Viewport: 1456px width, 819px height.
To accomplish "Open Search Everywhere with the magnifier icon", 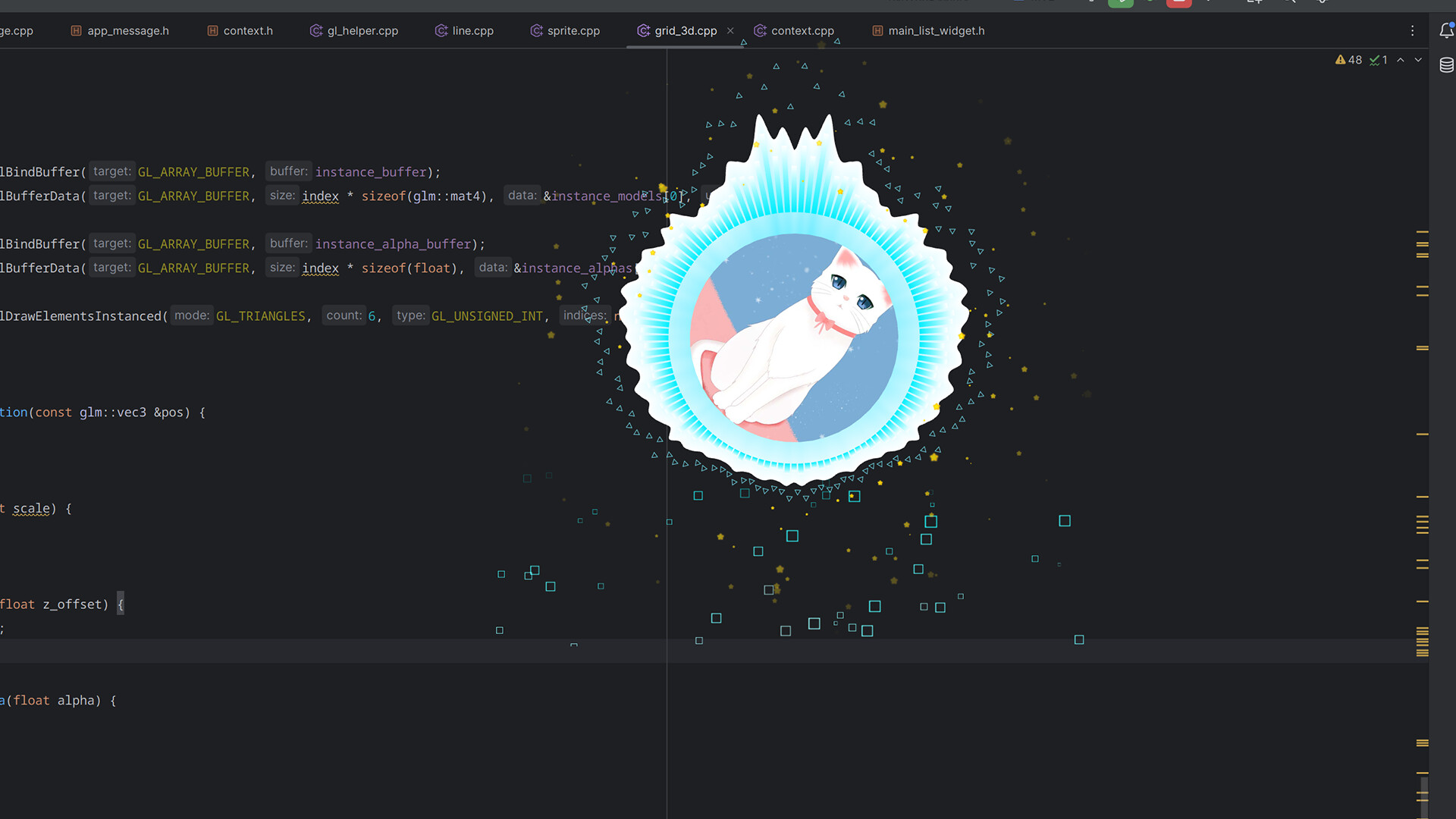I will tap(1289, 3).
